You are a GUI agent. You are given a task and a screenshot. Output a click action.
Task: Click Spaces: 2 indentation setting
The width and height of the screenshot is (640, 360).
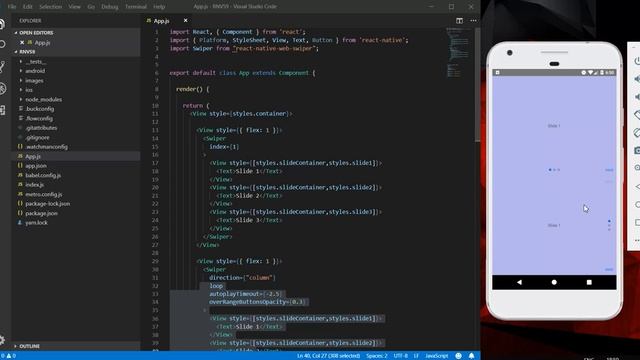[377, 356]
